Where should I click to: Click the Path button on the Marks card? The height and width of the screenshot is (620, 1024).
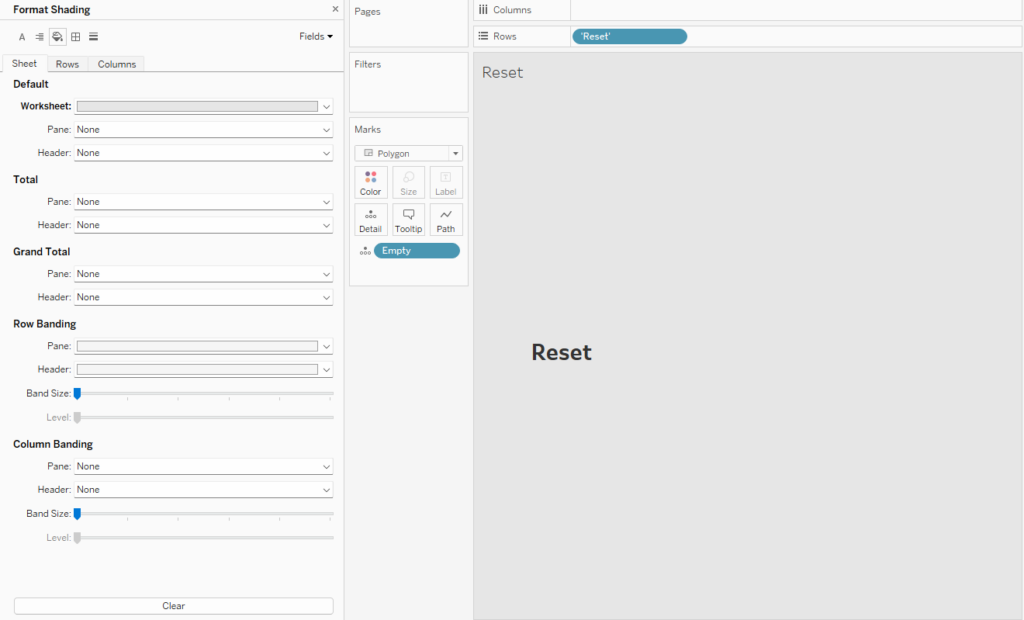445,219
